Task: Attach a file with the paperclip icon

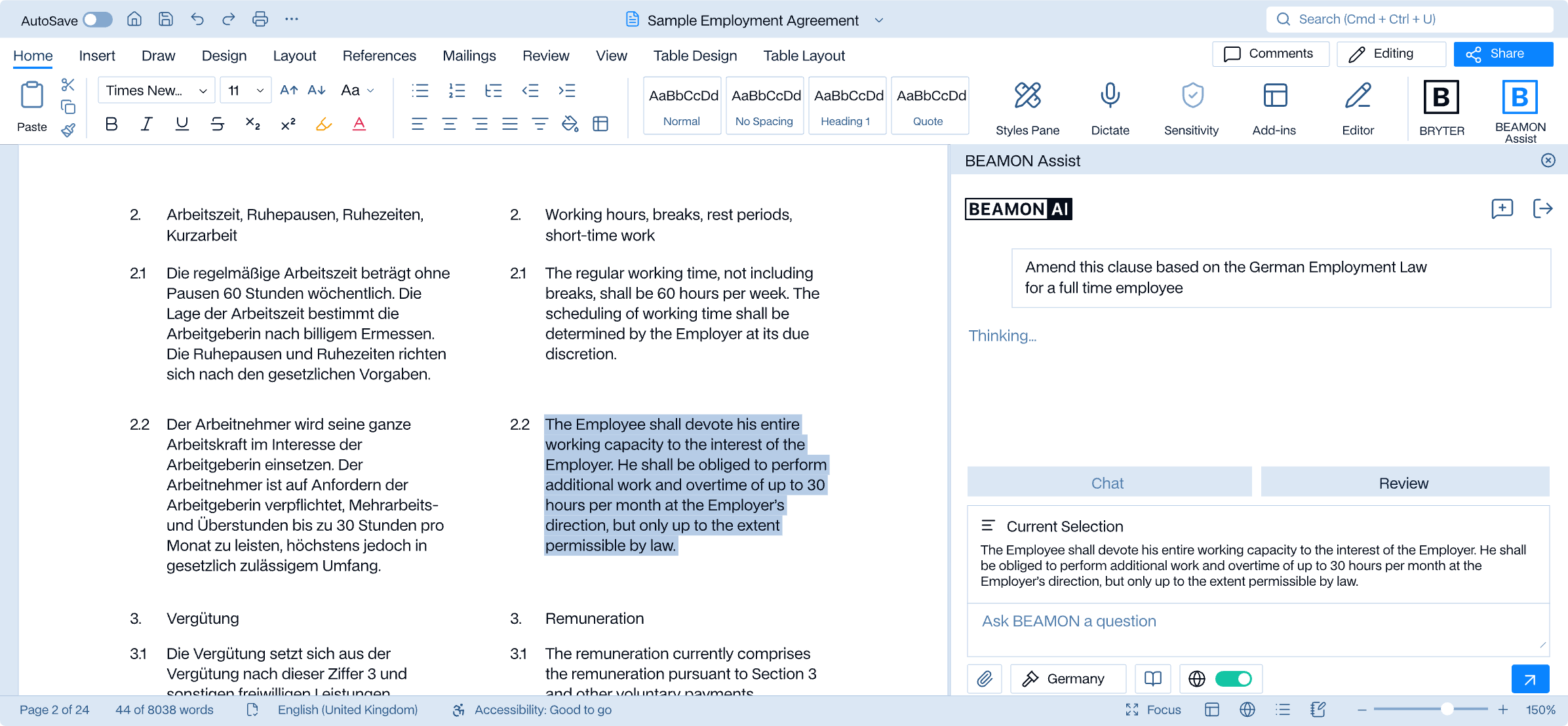Action: (x=985, y=679)
